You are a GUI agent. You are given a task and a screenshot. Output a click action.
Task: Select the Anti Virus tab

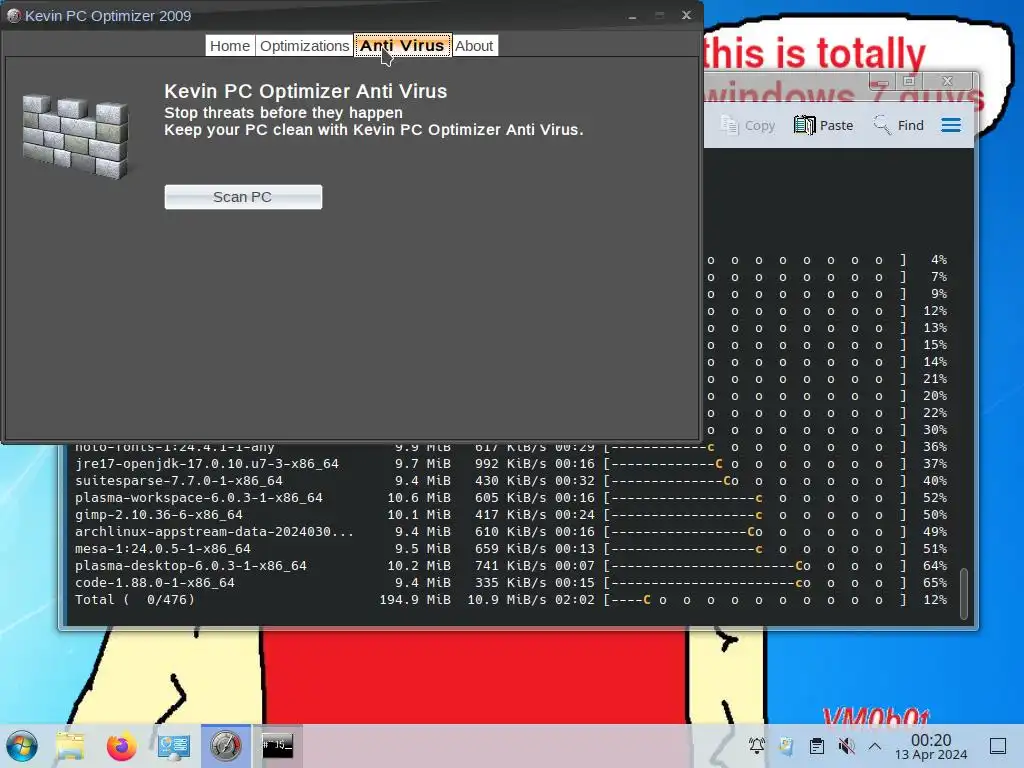coord(402,46)
